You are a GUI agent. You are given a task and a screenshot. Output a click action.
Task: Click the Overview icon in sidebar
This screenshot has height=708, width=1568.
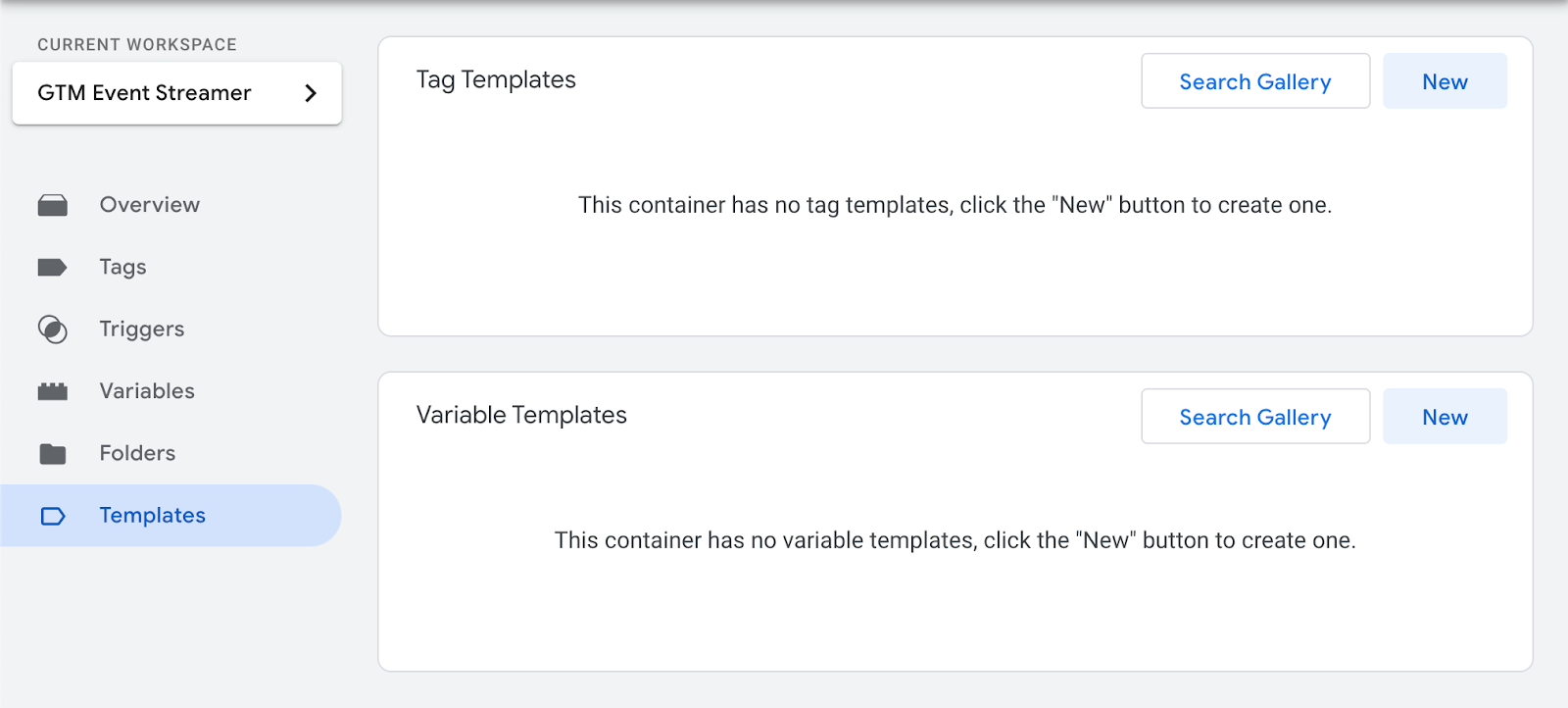point(53,205)
